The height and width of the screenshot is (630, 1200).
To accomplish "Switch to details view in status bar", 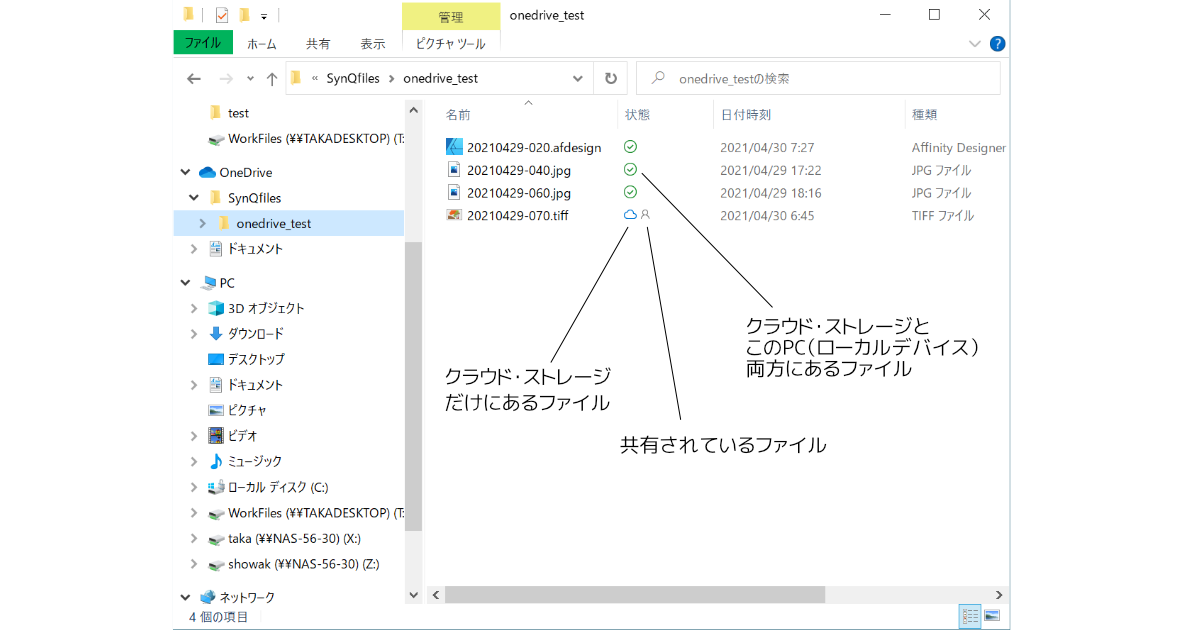I will (x=969, y=616).
